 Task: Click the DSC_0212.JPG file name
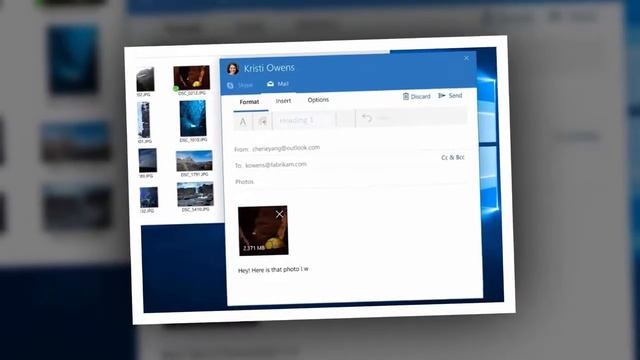(192, 93)
